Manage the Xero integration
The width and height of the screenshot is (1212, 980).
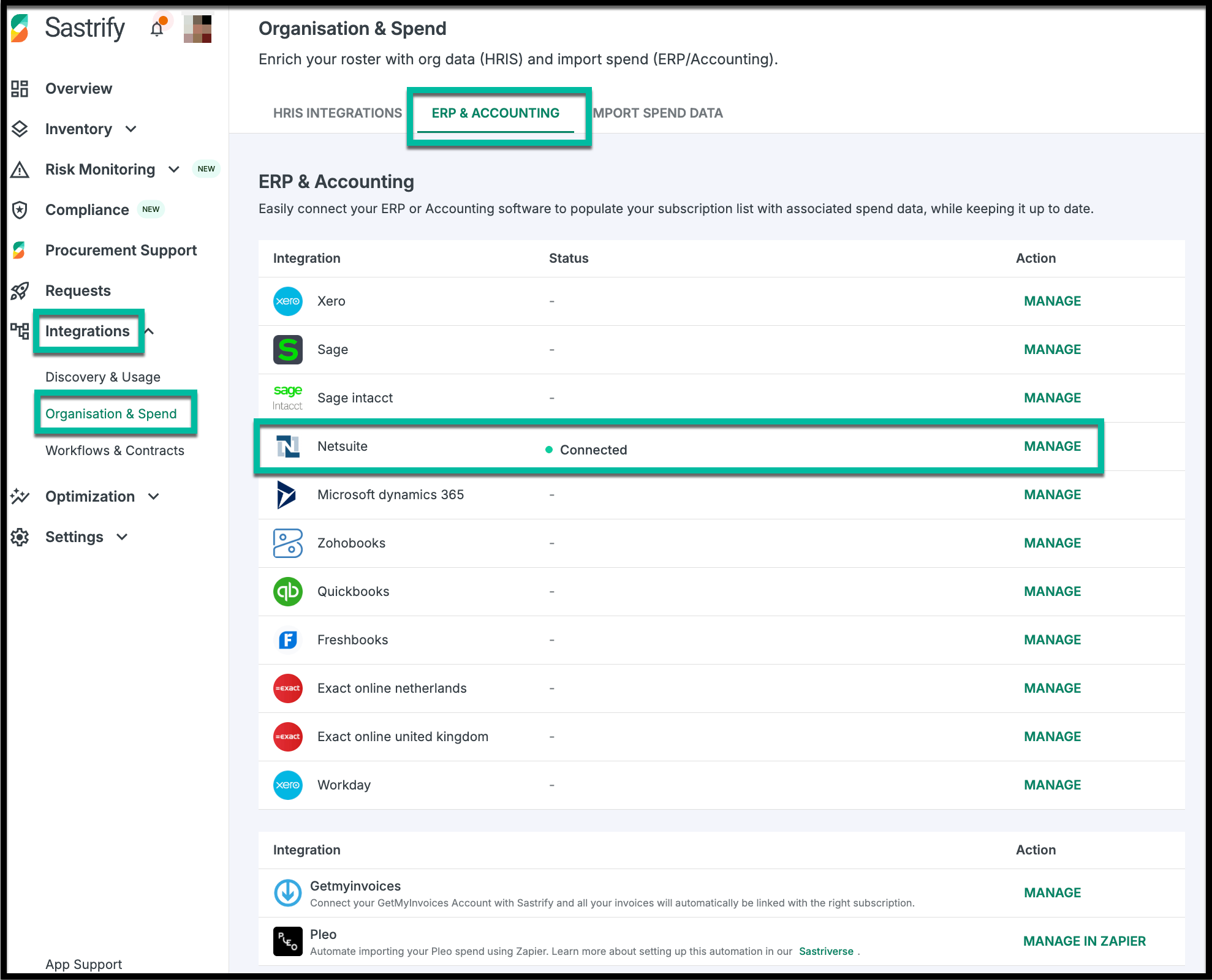[1053, 301]
